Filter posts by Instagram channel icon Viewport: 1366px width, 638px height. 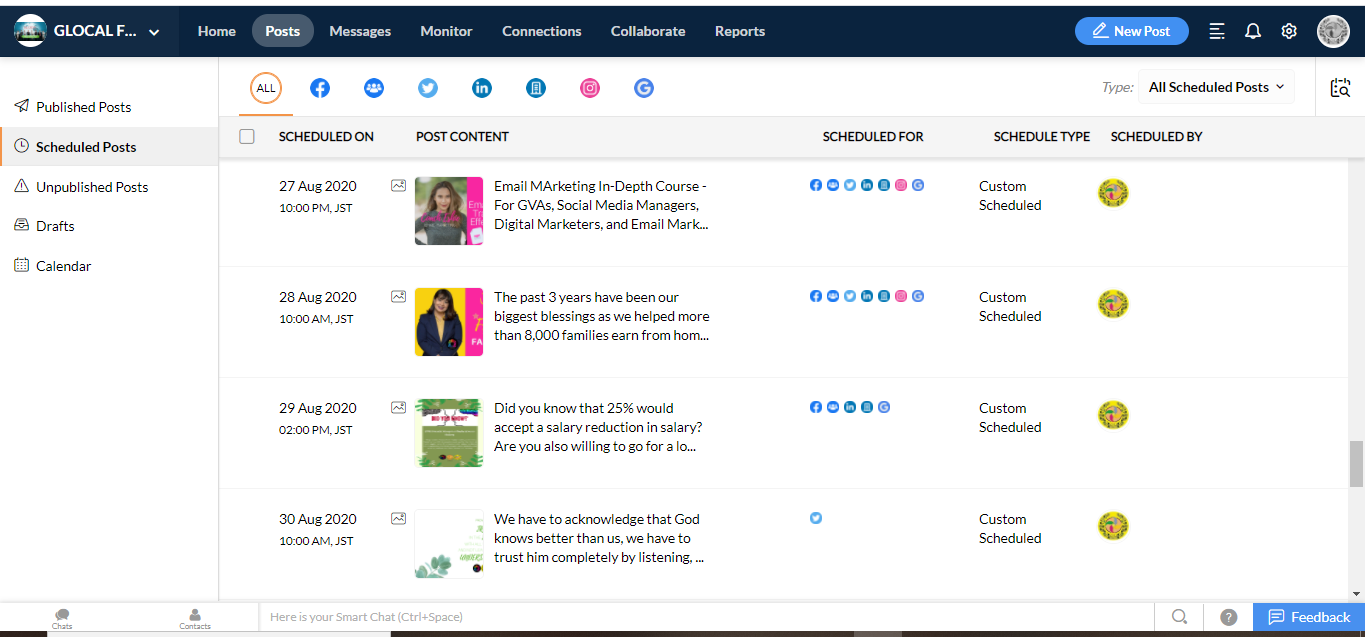coord(590,88)
